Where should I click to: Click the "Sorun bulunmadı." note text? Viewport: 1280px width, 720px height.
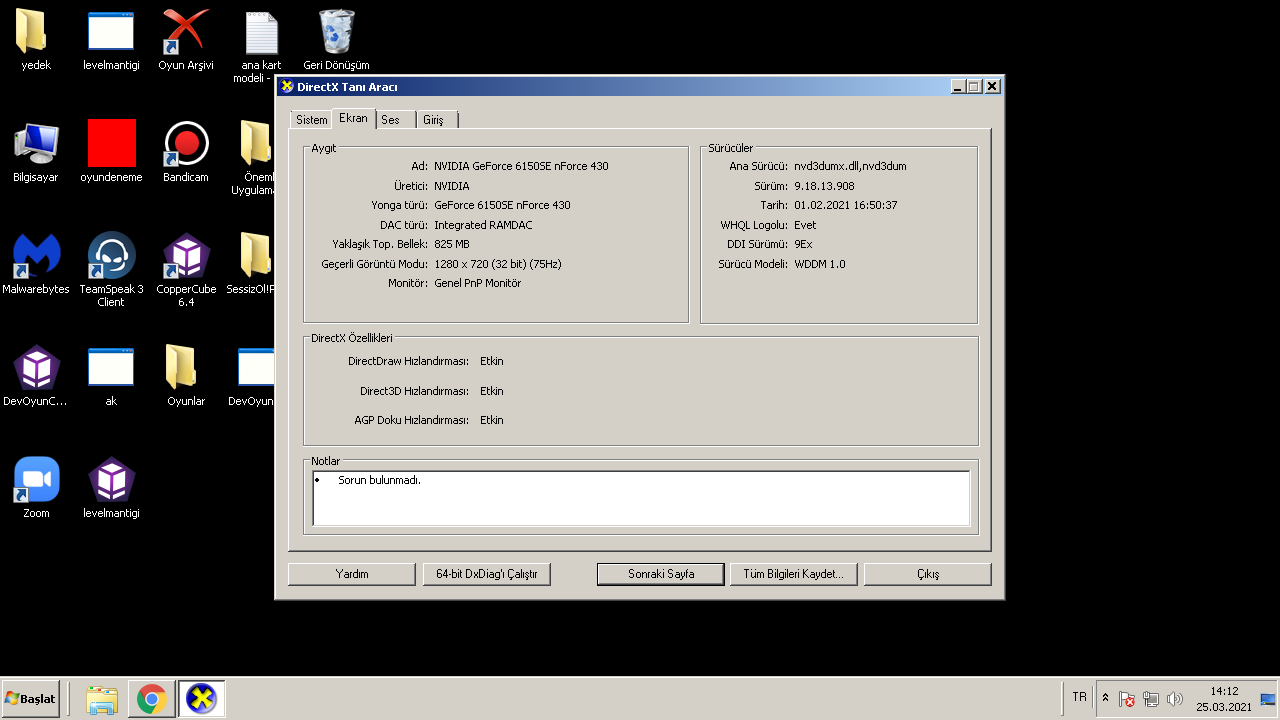pos(379,480)
